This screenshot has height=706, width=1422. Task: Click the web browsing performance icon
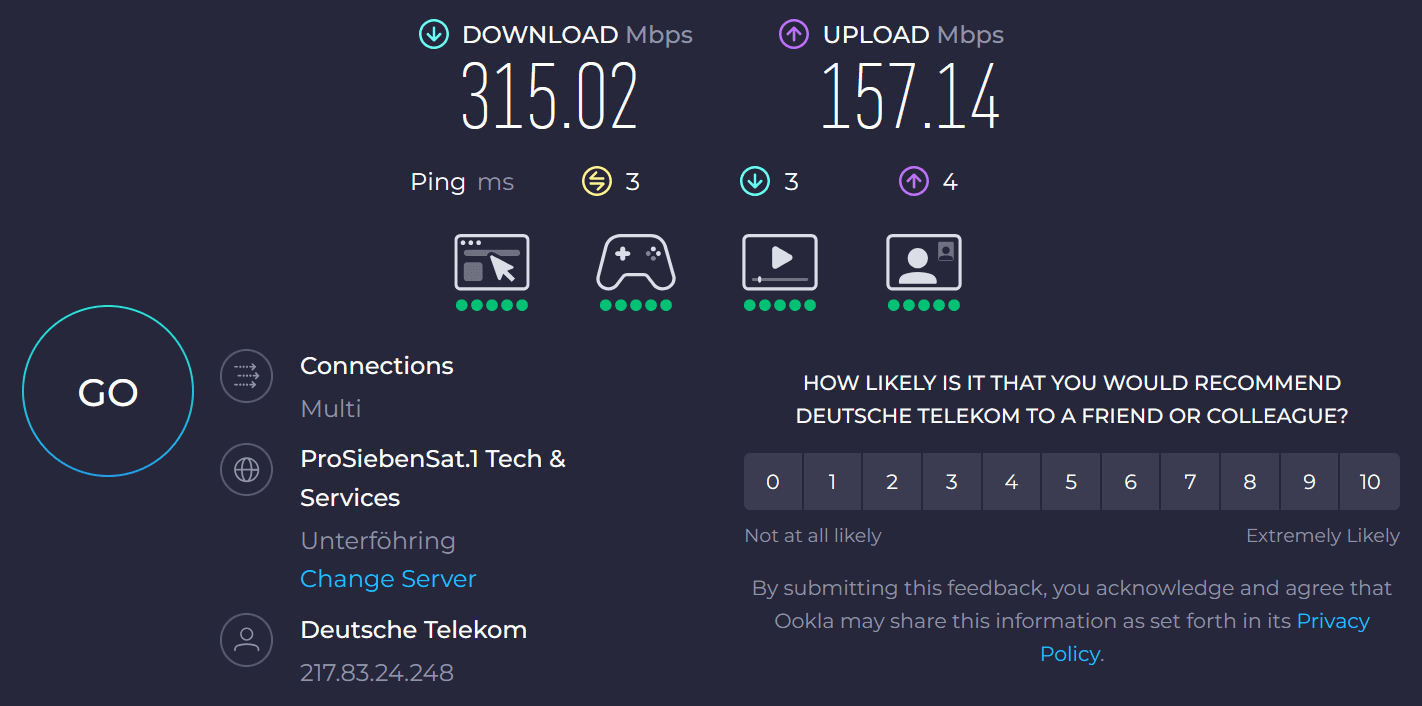pos(492,262)
